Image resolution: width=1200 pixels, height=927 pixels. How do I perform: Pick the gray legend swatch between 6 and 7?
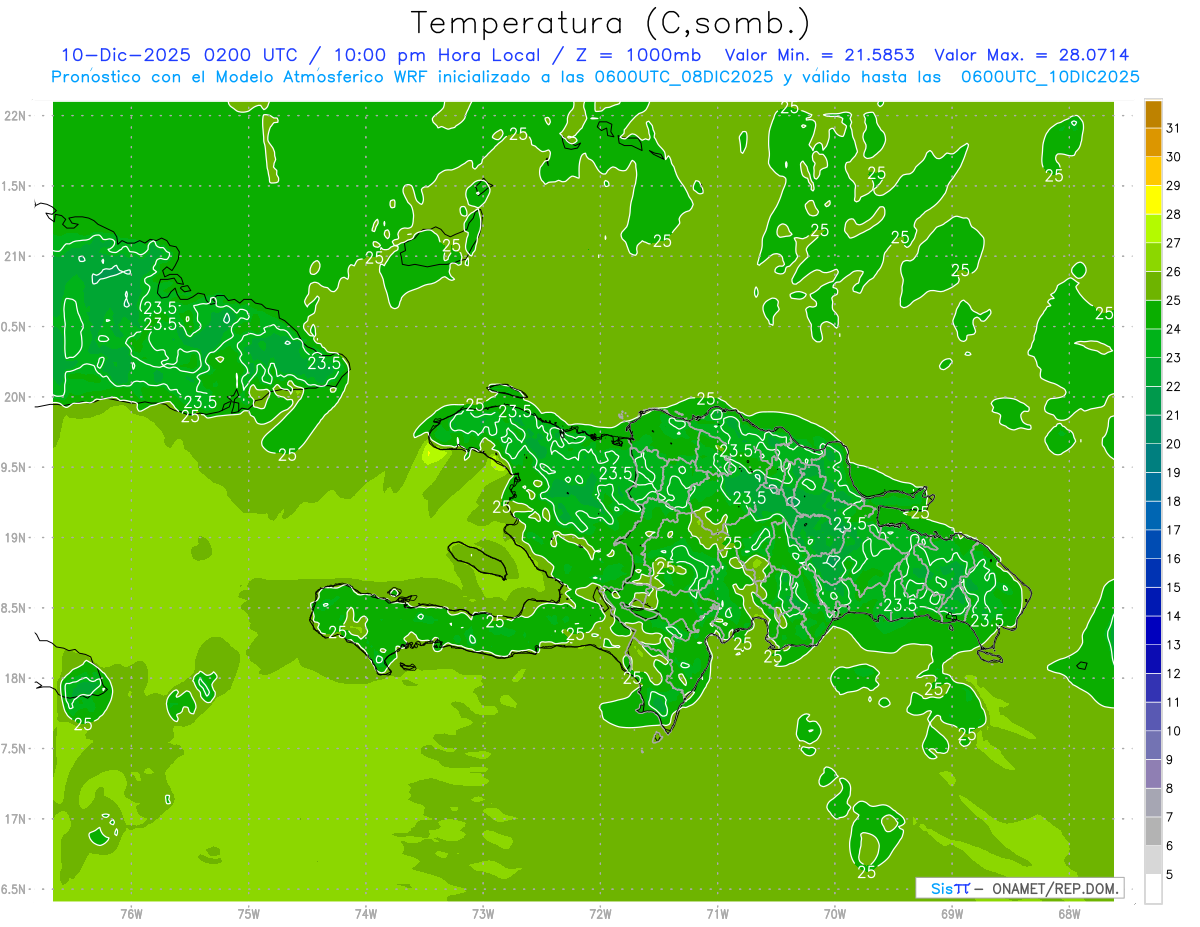pyautogui.click(x=1153, y=832)
